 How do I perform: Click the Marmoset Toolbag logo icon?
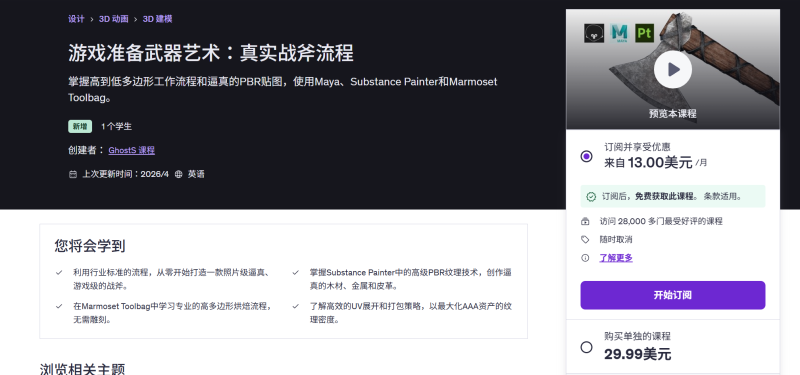(x=594, y=33)
